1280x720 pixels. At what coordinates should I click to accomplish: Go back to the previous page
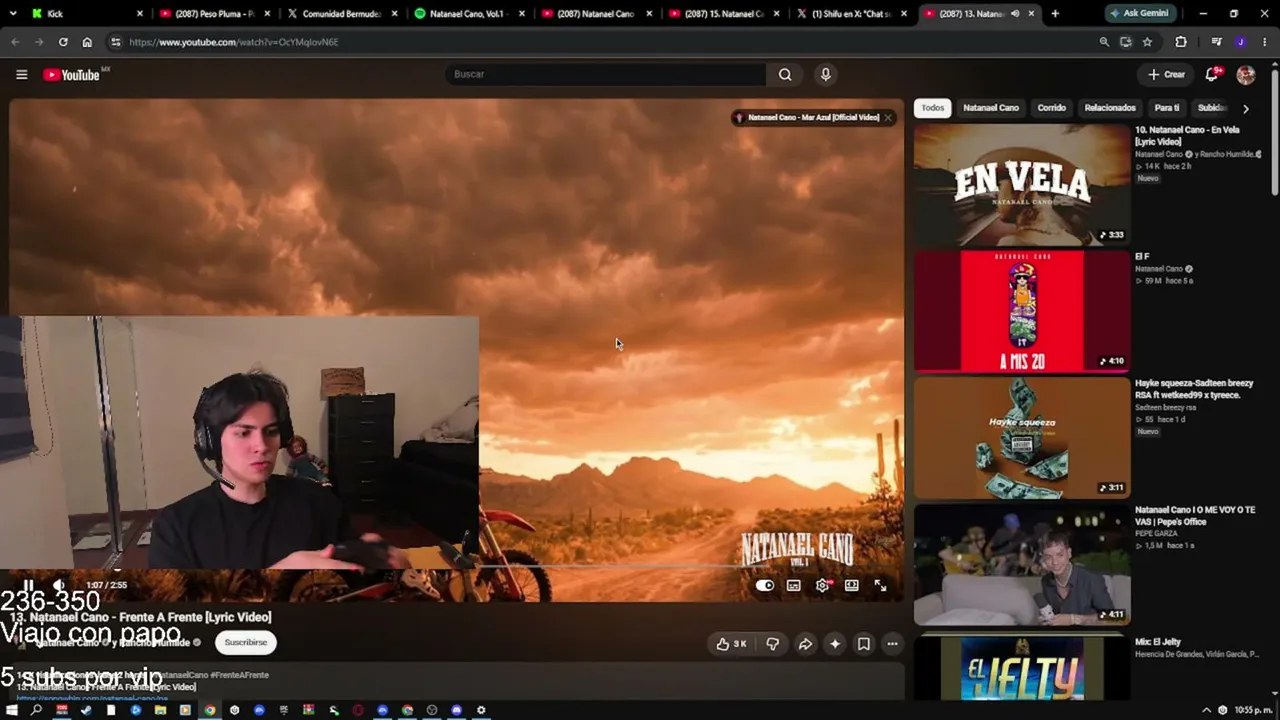pos(15,42)
